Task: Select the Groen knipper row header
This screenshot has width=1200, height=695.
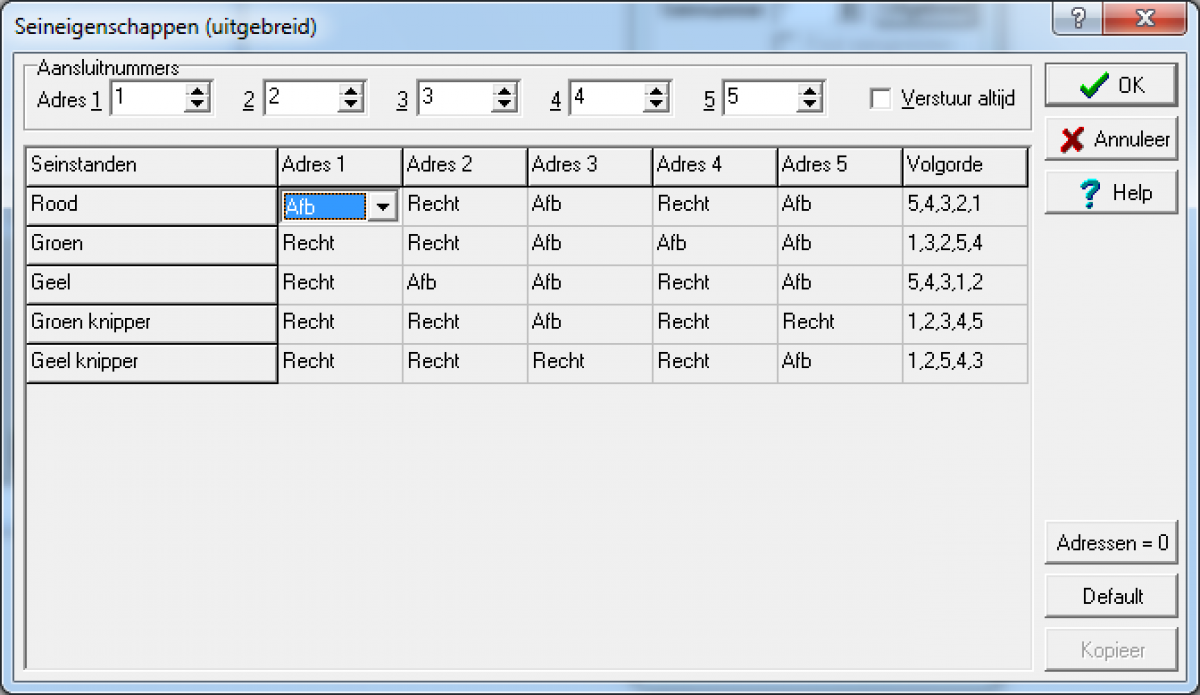Action: [152, 324]
